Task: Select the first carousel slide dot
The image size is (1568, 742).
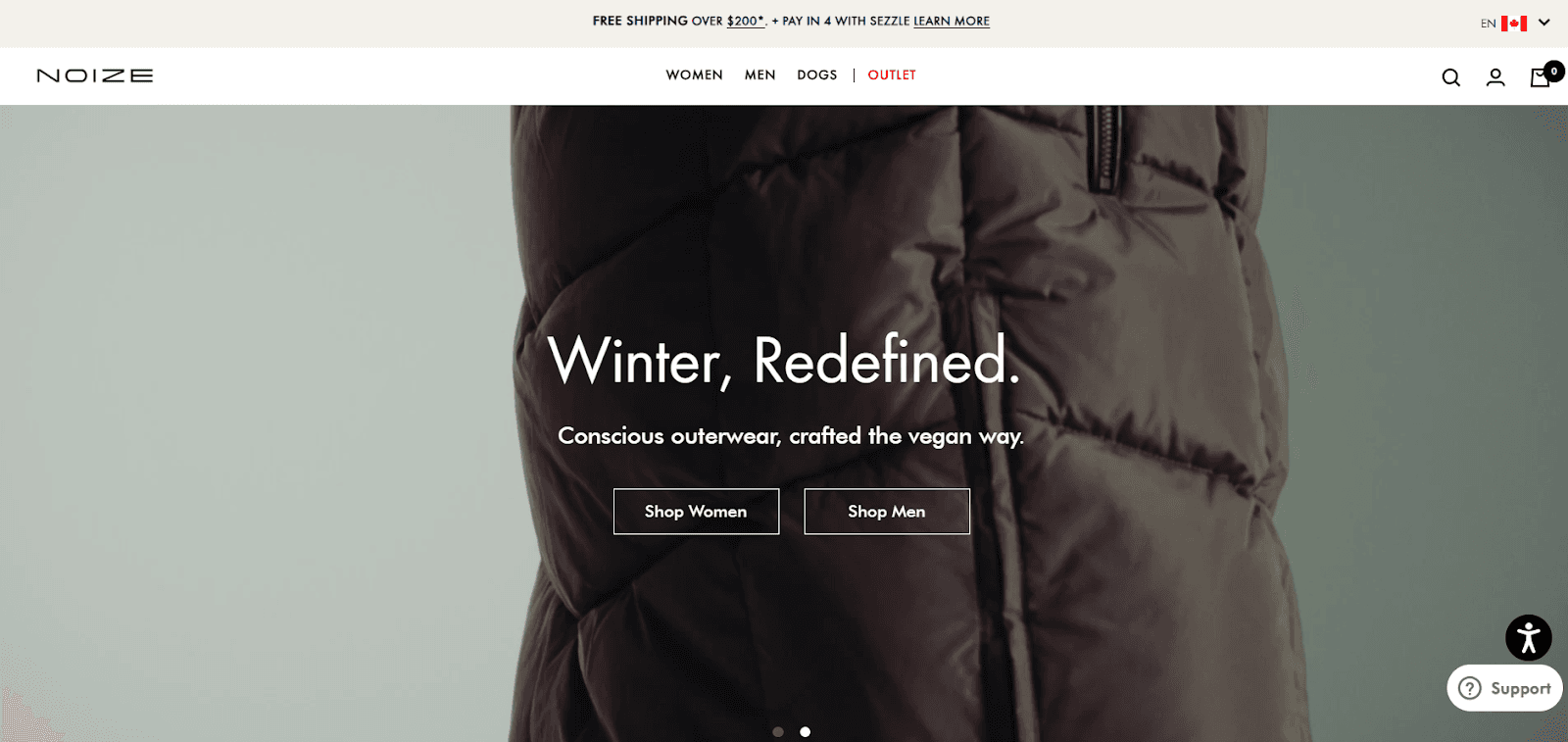Action: (x=778, y=731)
